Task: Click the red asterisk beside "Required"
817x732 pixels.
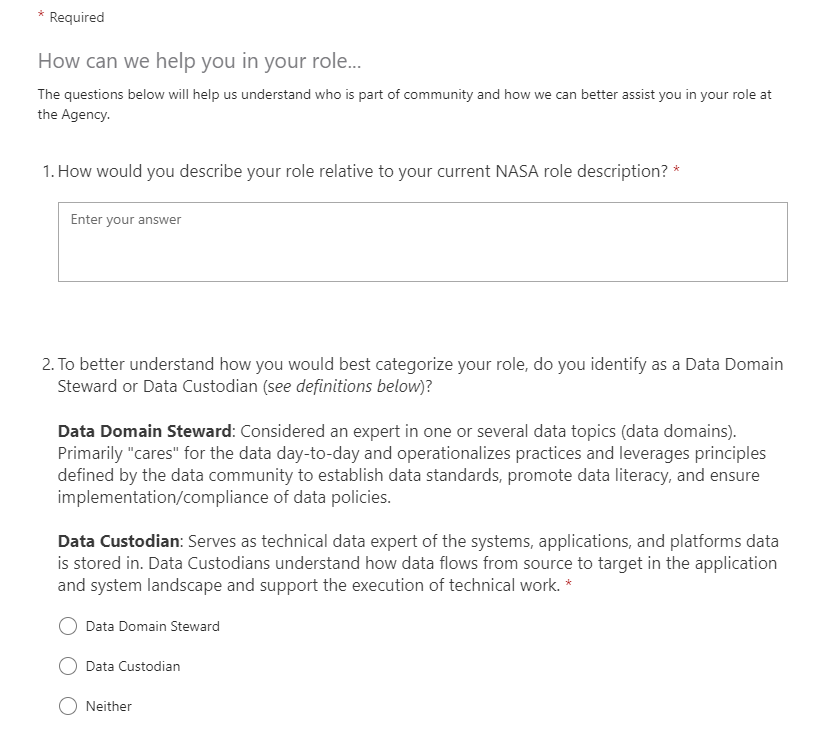Action: [41, 16]
